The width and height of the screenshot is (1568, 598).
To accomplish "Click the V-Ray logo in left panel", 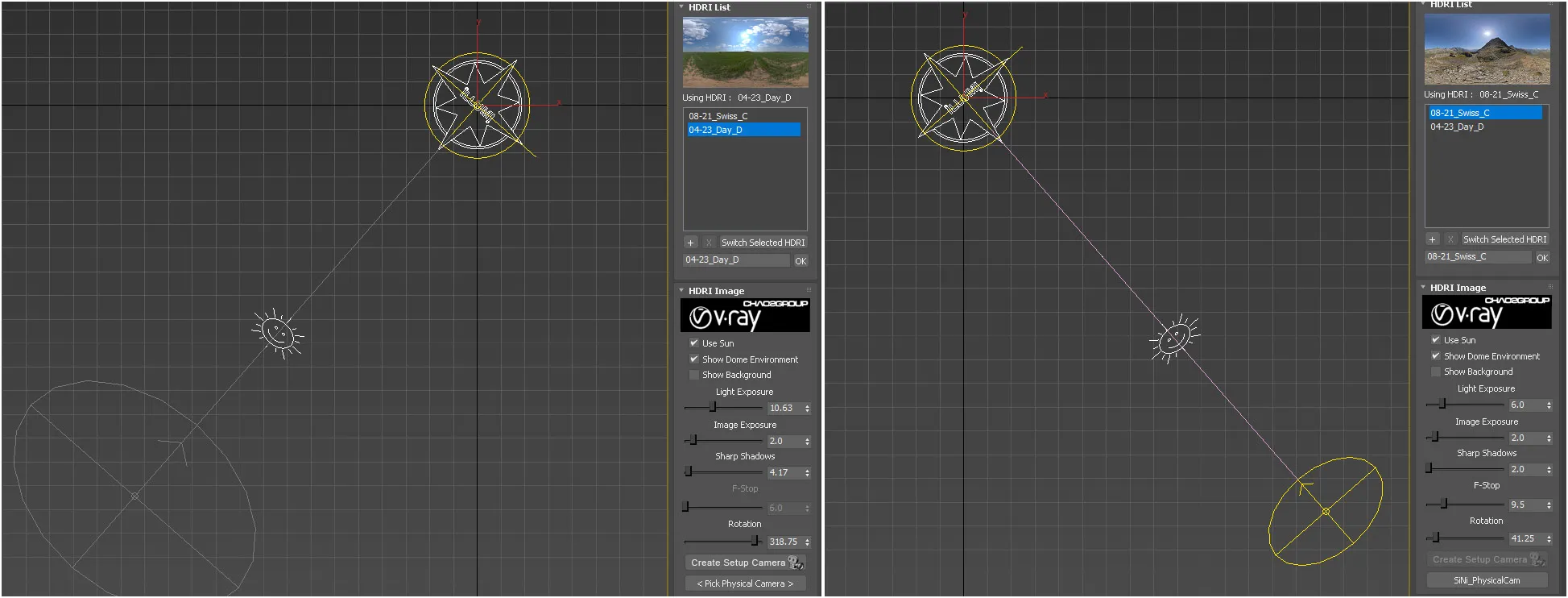I will click(x=745, y=315).
